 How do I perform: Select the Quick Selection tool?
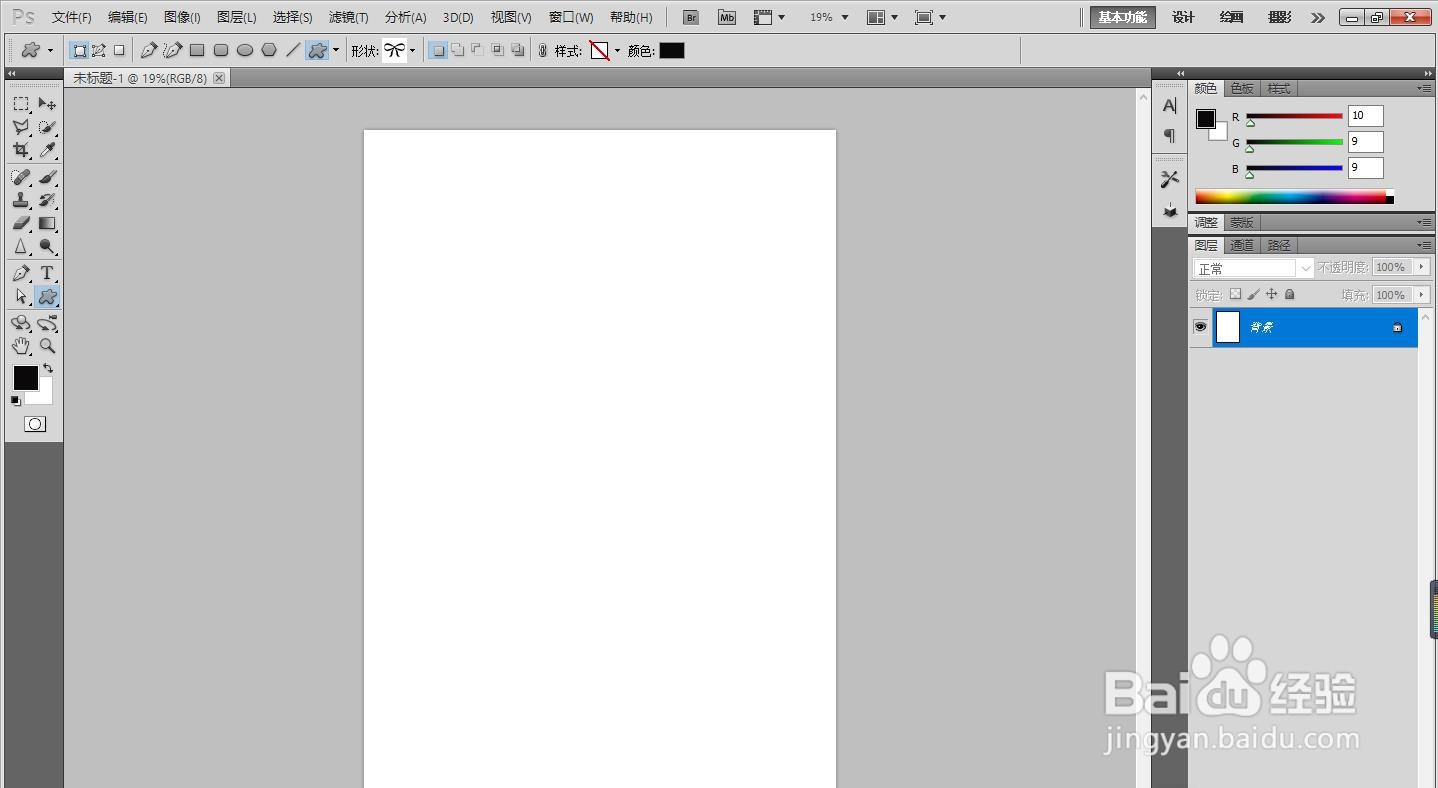point(47,127)
